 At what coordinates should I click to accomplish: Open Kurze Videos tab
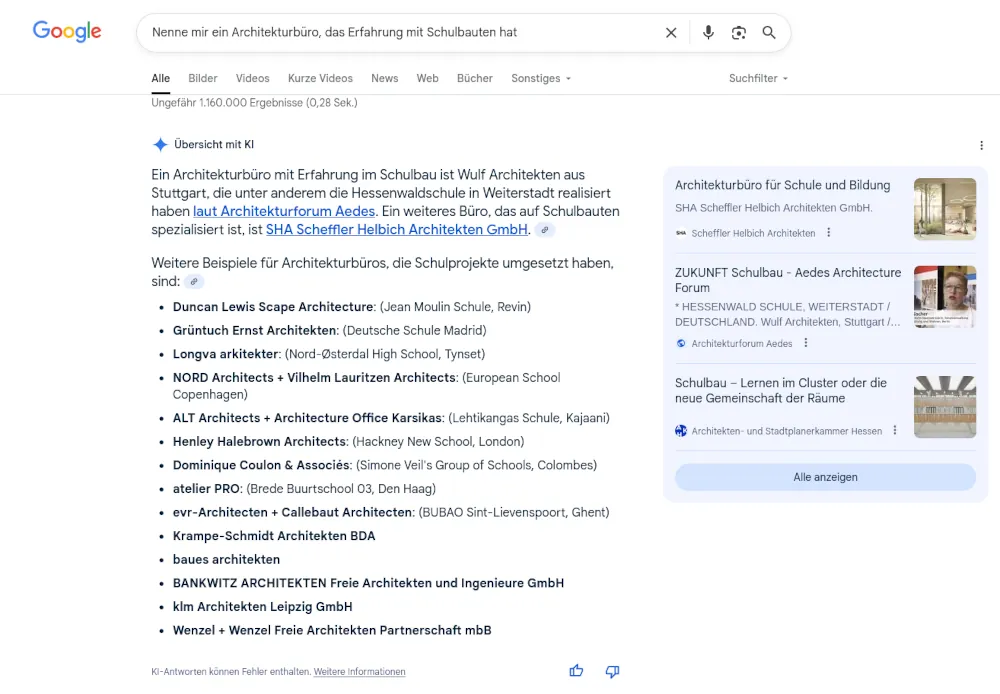coord(320,78)
